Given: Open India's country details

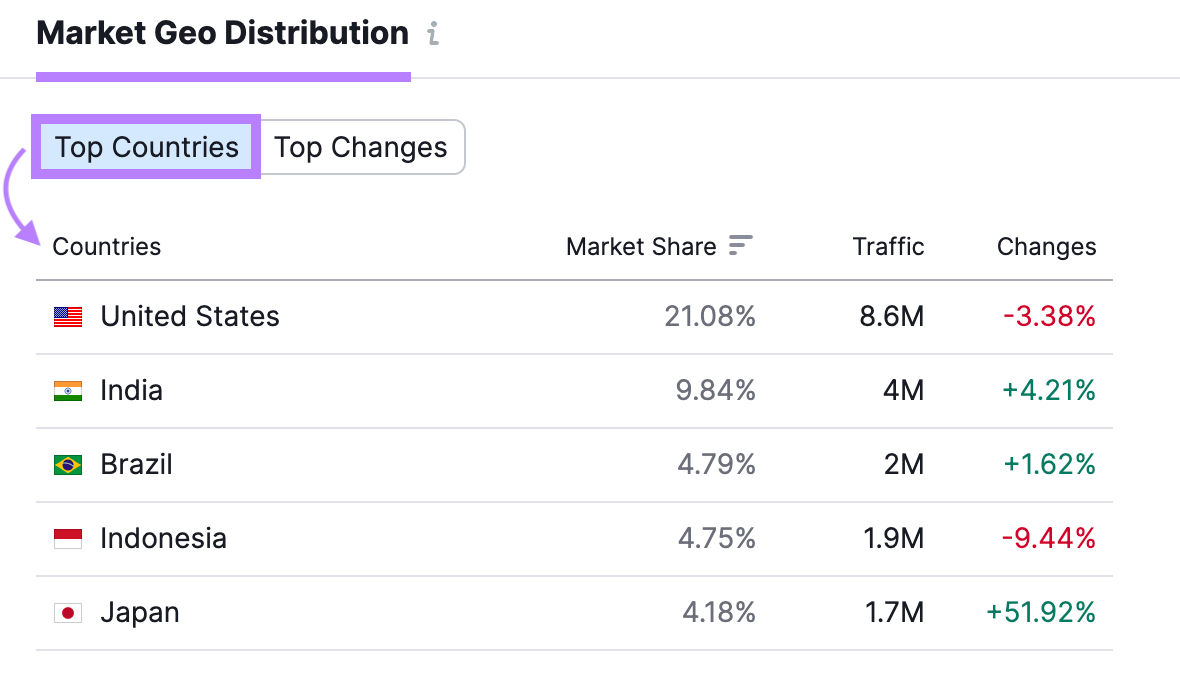Looking at the screenshot, I should coord(131,390).
